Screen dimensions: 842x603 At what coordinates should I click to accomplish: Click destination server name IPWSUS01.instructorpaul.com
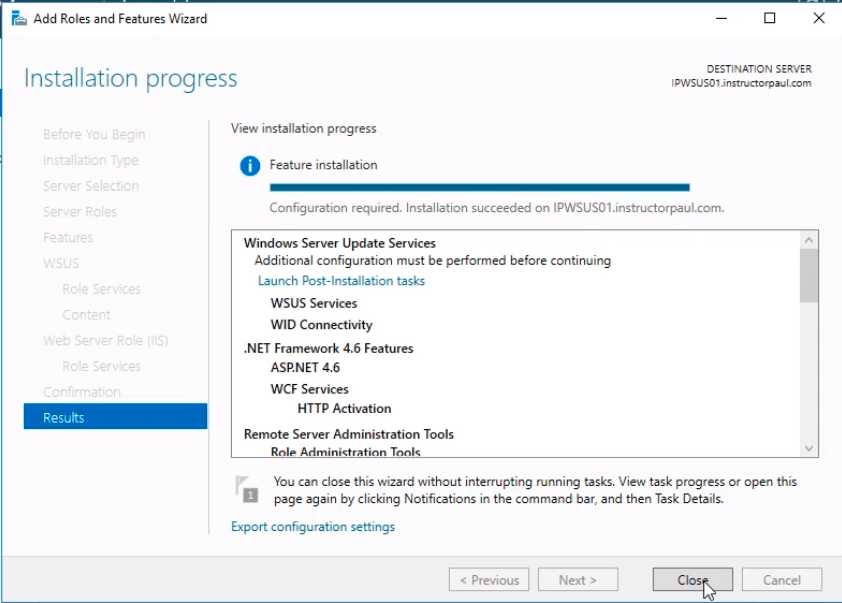[x=741, y=83]
